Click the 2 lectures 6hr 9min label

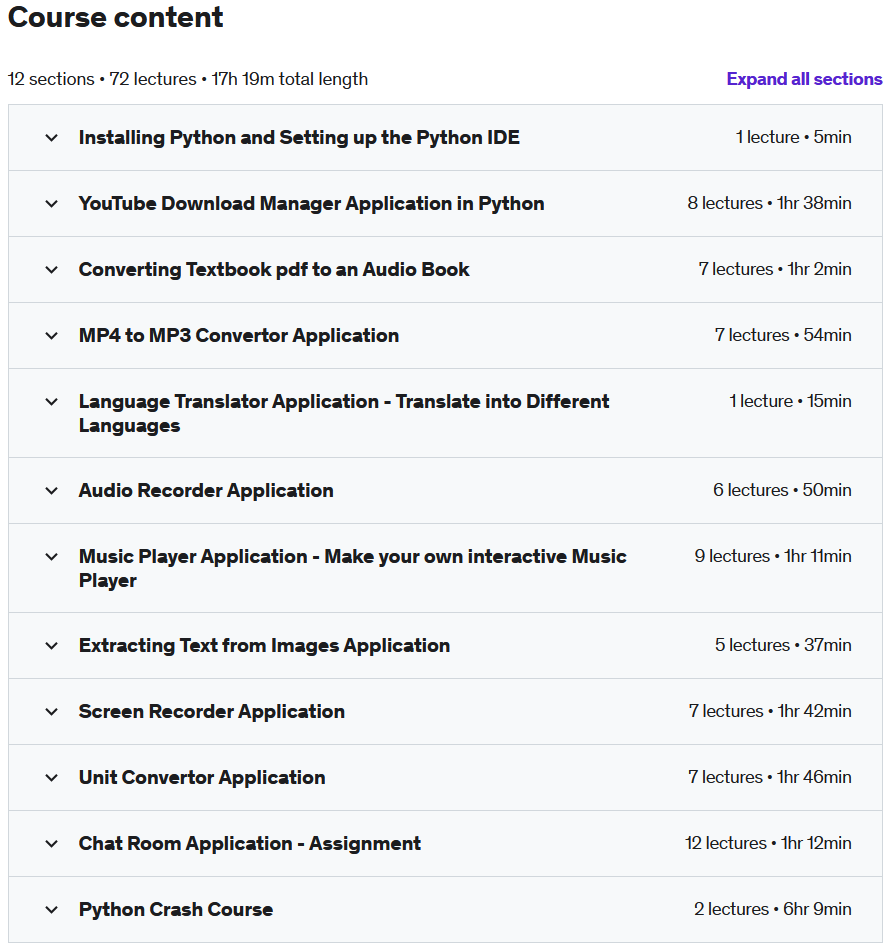772,910
